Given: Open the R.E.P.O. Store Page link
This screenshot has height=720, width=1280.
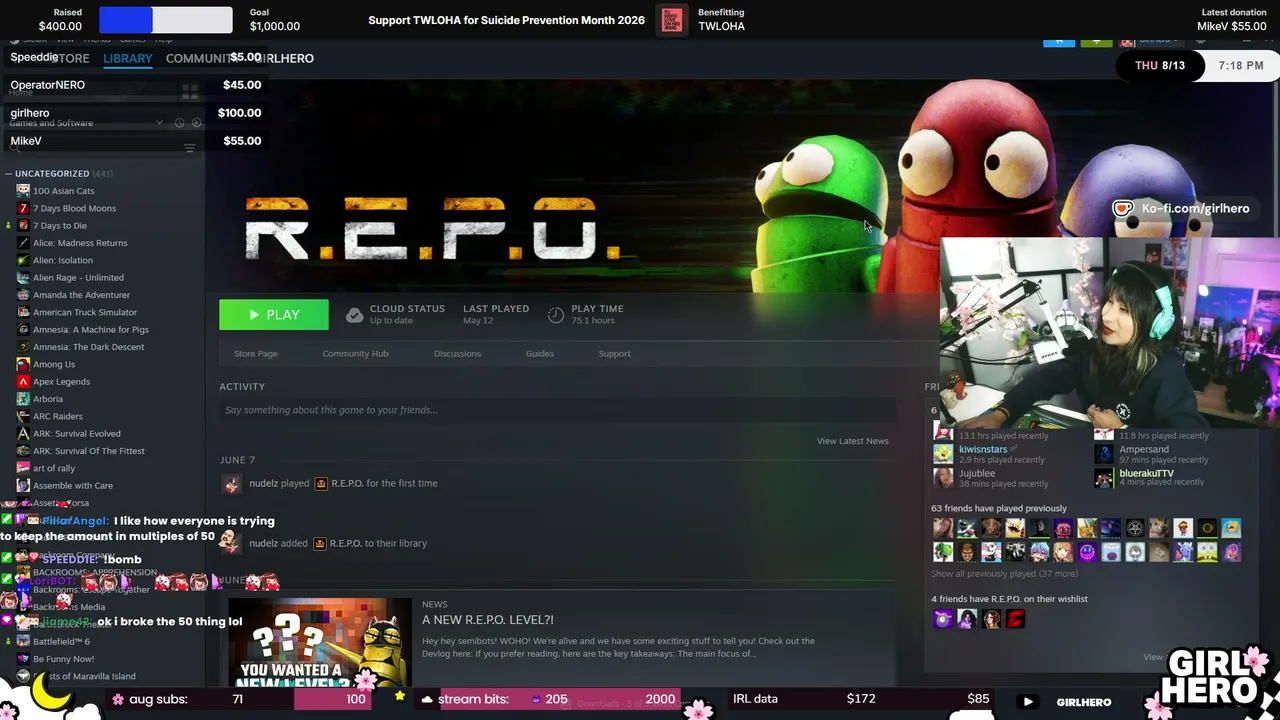Looking at the screenshot, I should (x=256, y=353).
